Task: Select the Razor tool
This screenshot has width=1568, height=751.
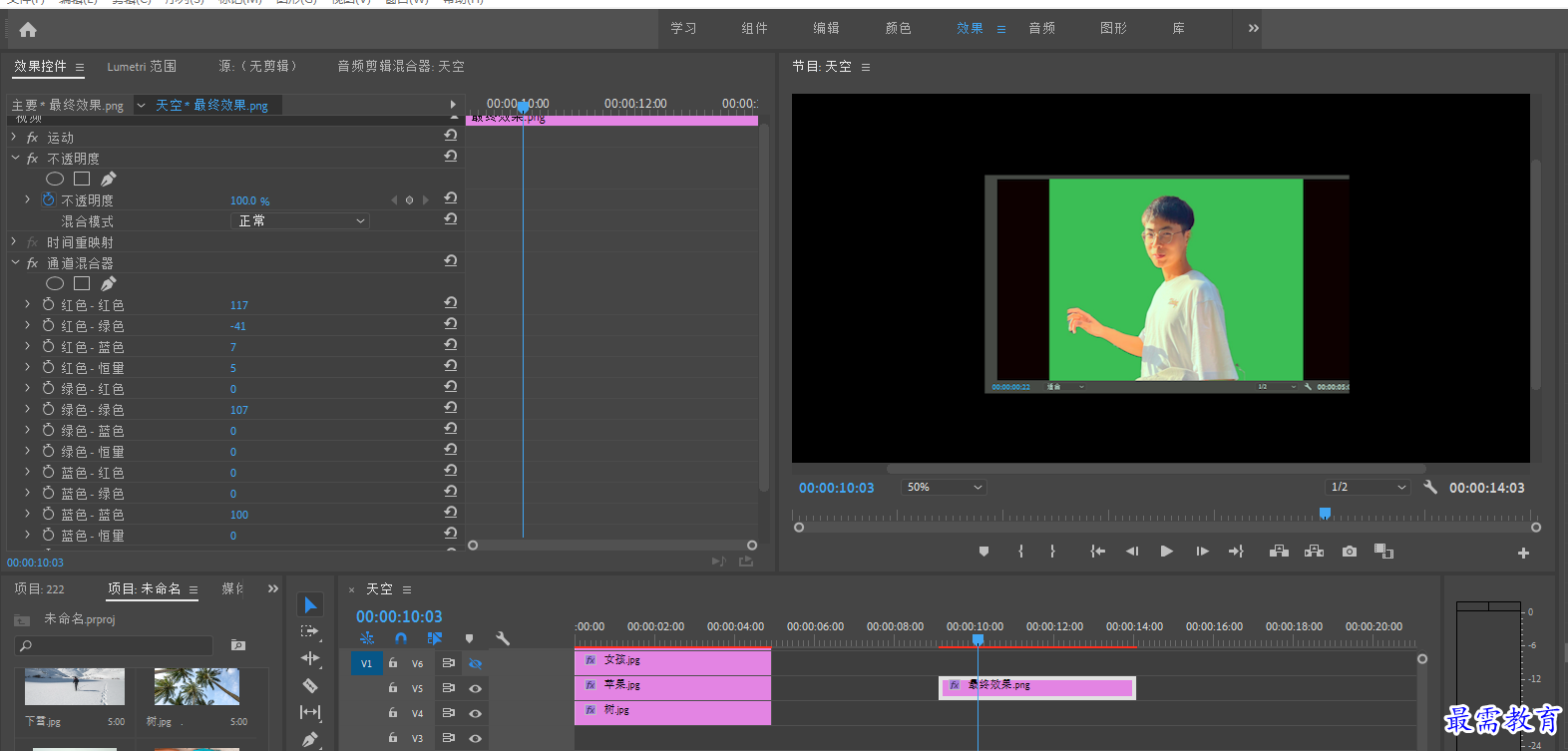Action: 310,685
